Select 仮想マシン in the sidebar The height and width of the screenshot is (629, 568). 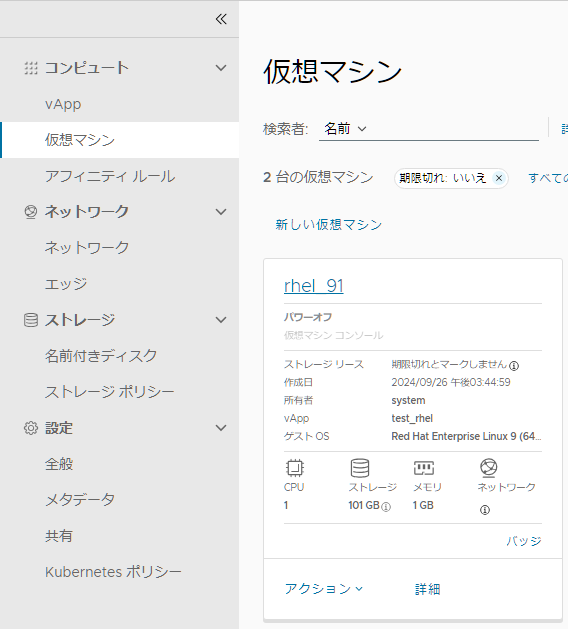pyautogui.click(x=120, y=140)
